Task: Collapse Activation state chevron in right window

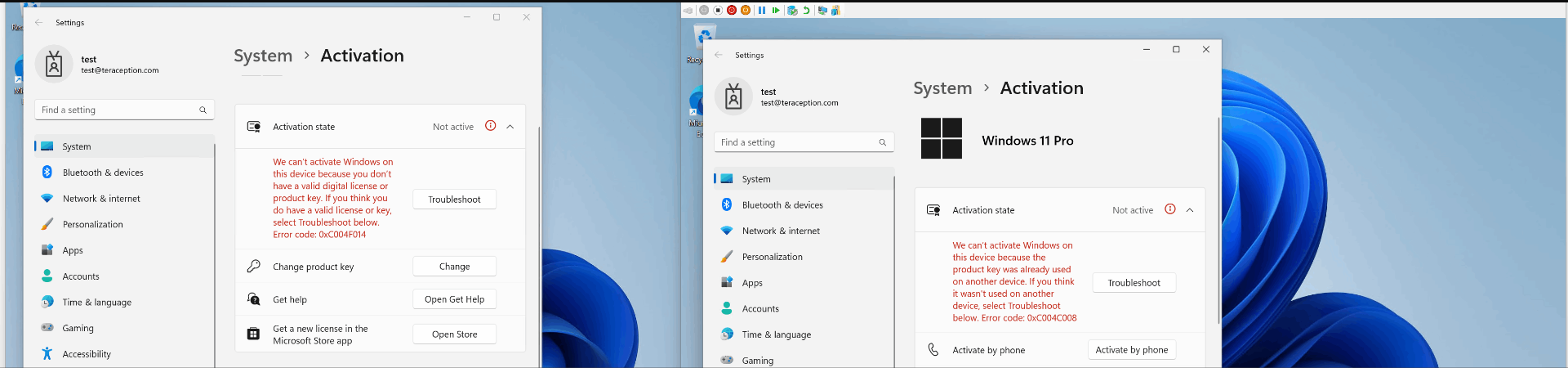Action: coord(1189,210)
